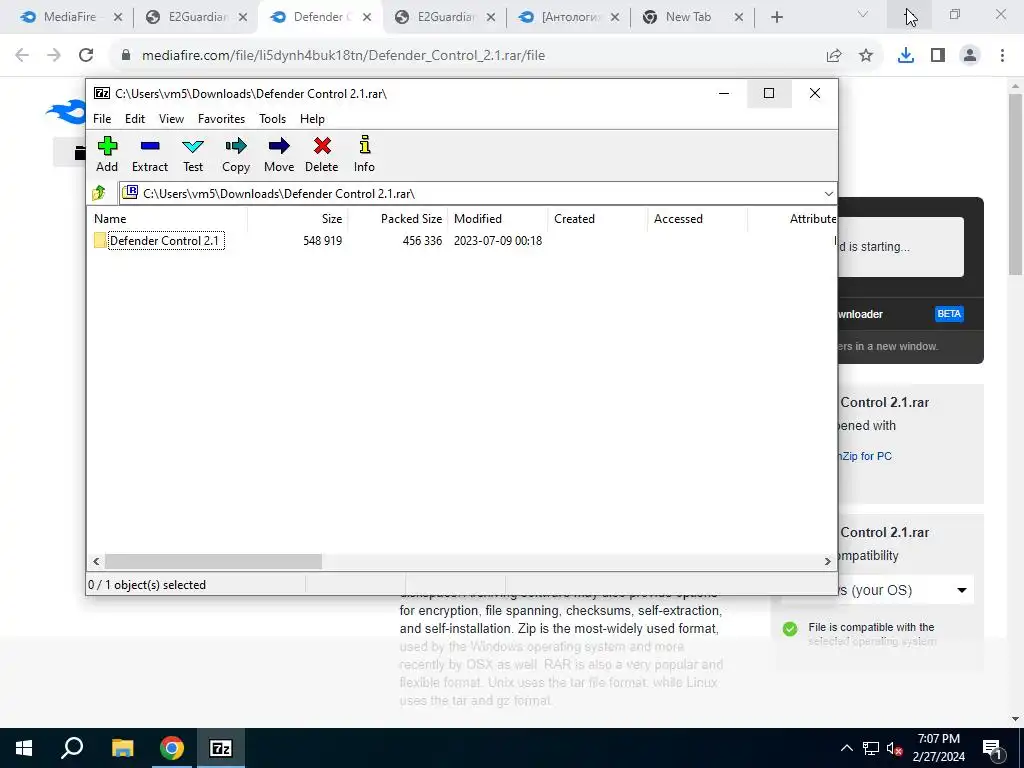Sort by Size column header
Image resolution: width=1024 pixels, height=768 pixels.
click(298, 219)
